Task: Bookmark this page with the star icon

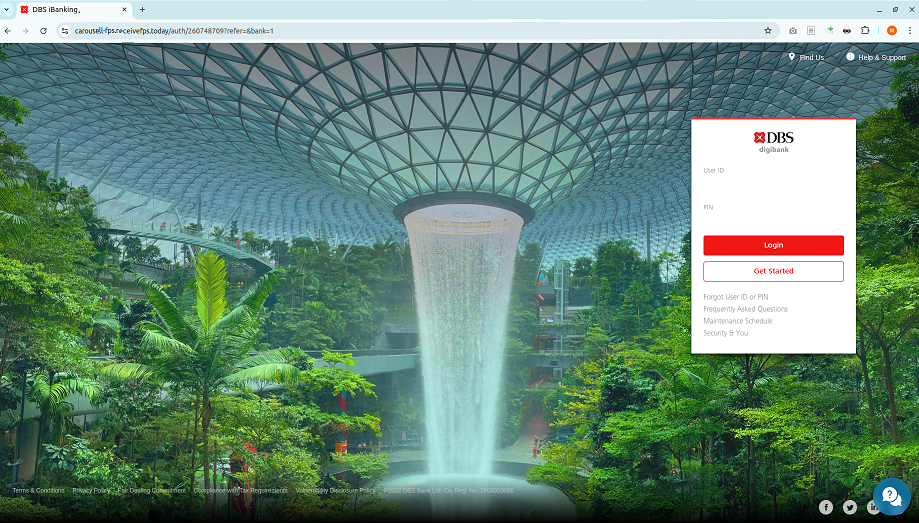Action: (768, 30)
